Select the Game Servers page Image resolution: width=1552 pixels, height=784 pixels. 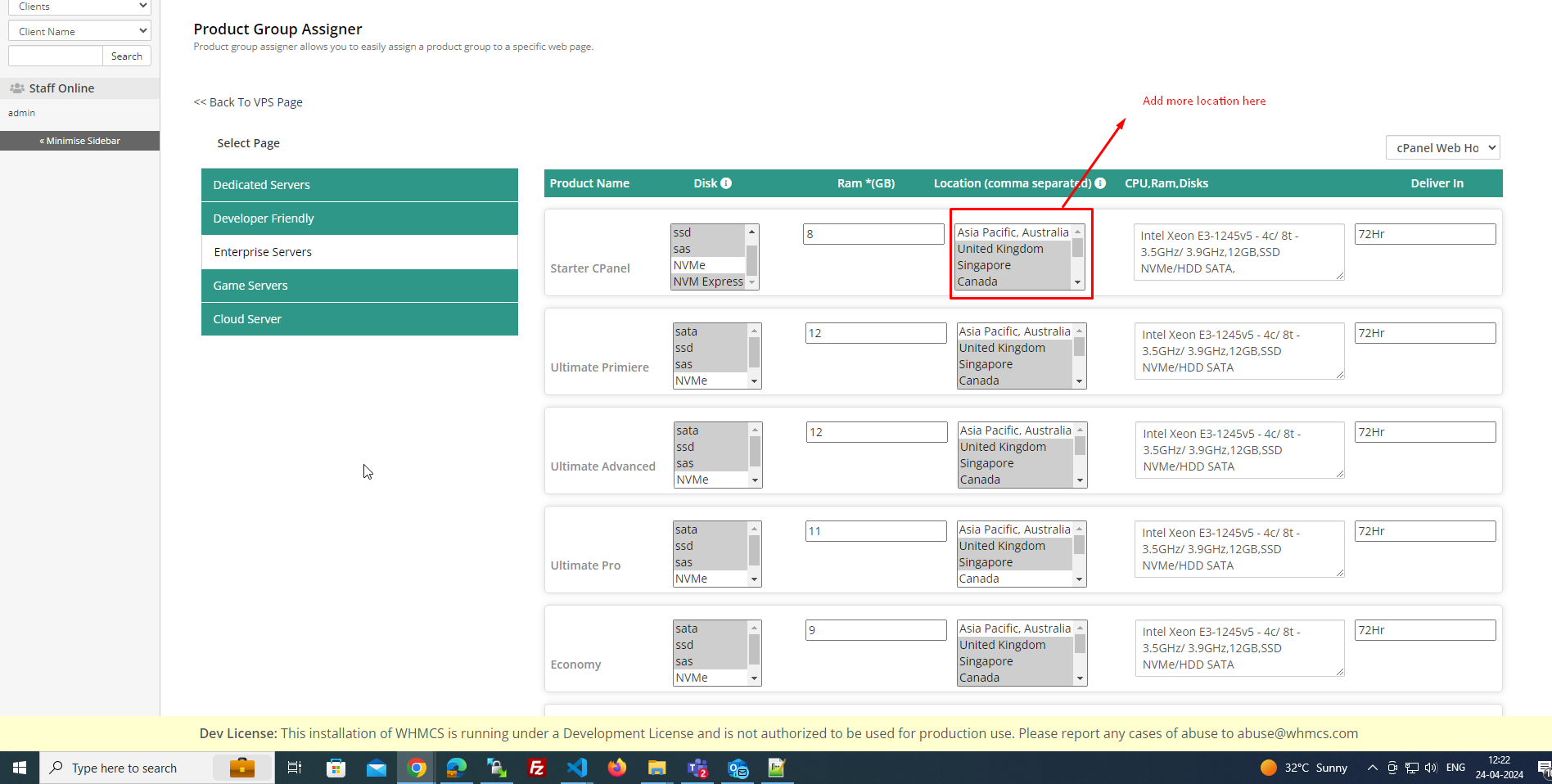click(359, 286)
